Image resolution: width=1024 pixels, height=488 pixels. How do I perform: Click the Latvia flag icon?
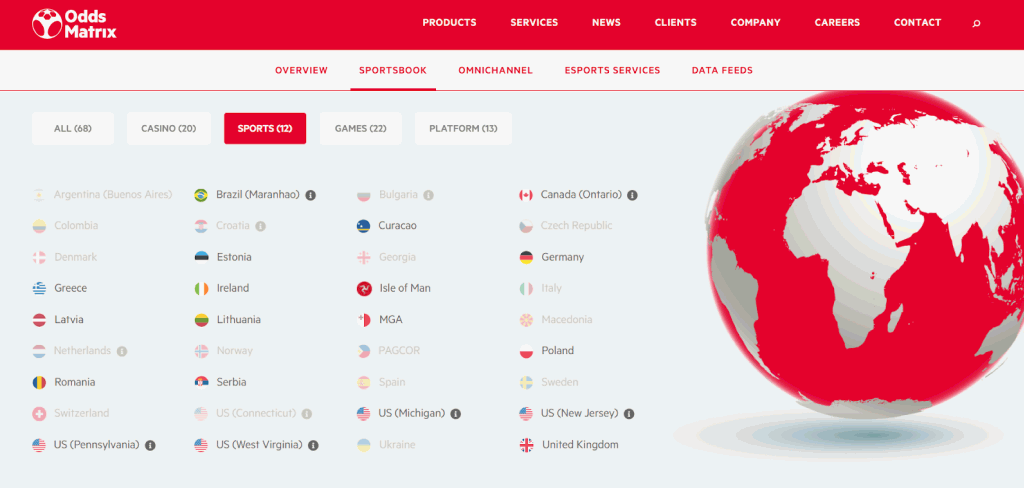click(x=39, y=320)
